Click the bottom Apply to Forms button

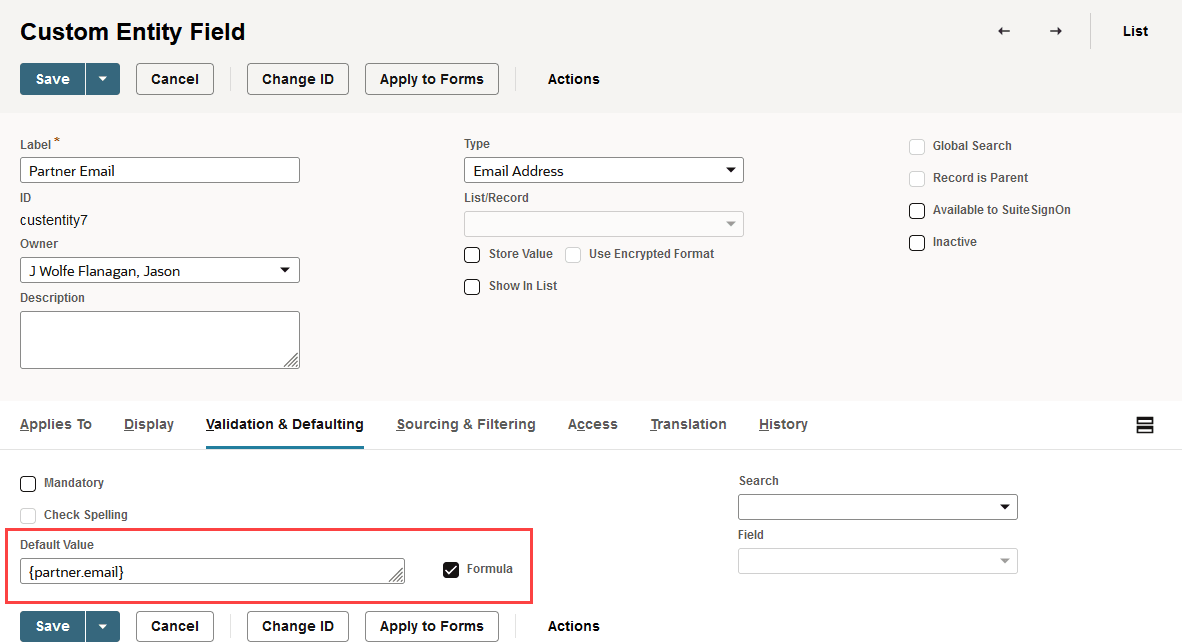pos(432,626)
